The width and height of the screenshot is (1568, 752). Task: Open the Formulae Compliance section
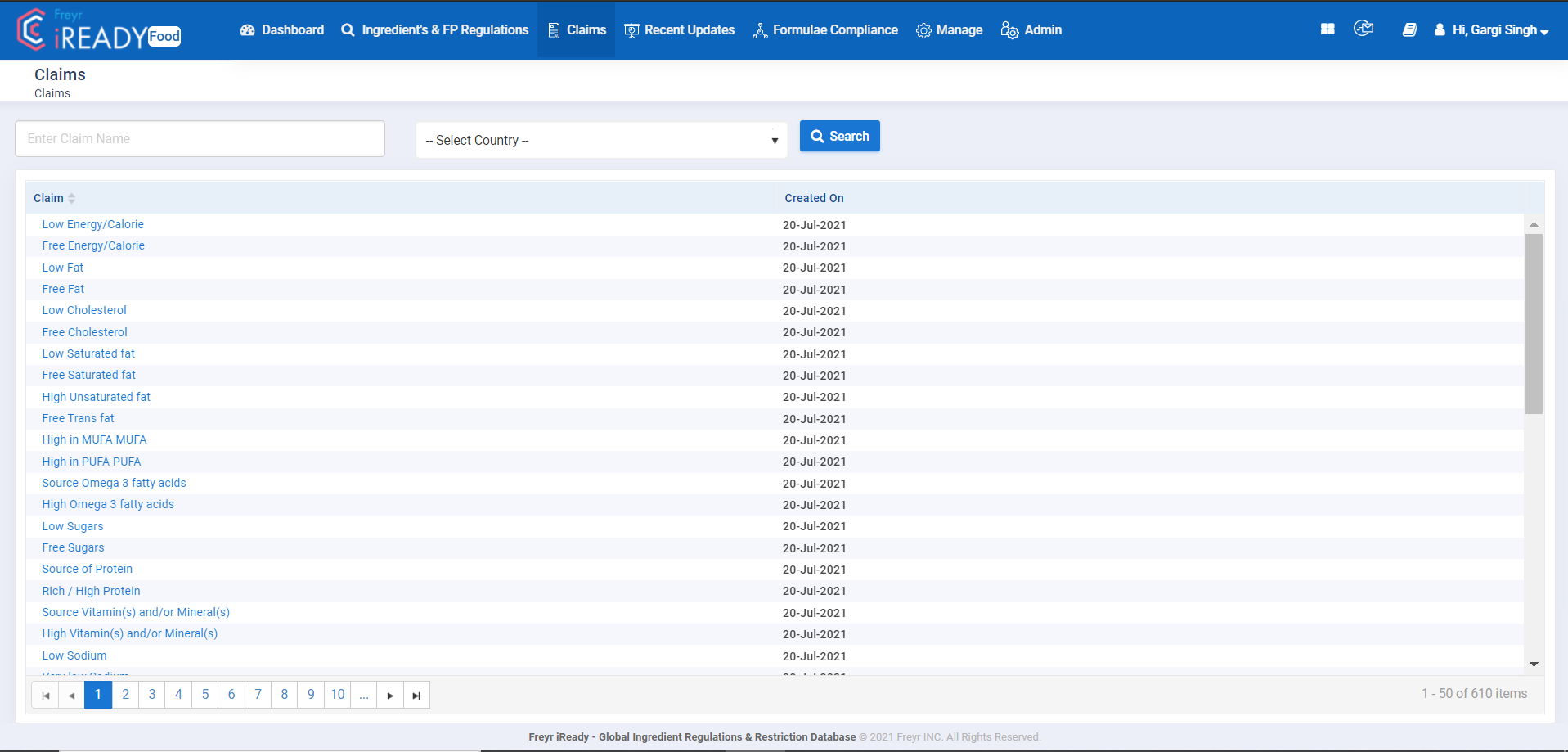coord(825,29)
